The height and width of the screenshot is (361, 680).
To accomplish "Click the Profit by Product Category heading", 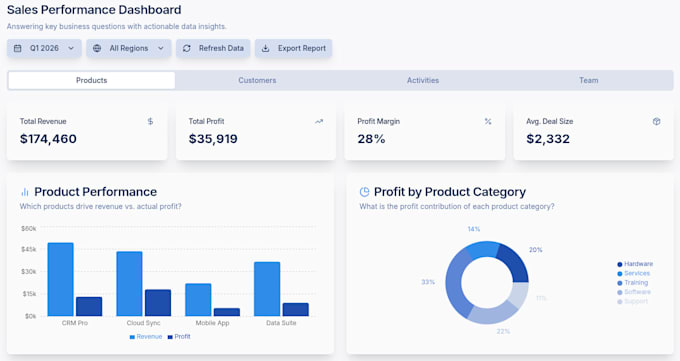I will 450,192.
